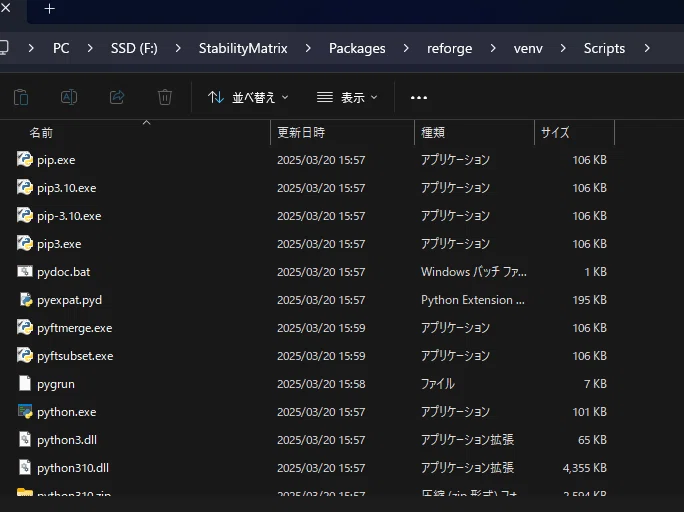The image size is (684, 512).
Task: Expand chevron after Packages
Action: (x=406, y=48)
